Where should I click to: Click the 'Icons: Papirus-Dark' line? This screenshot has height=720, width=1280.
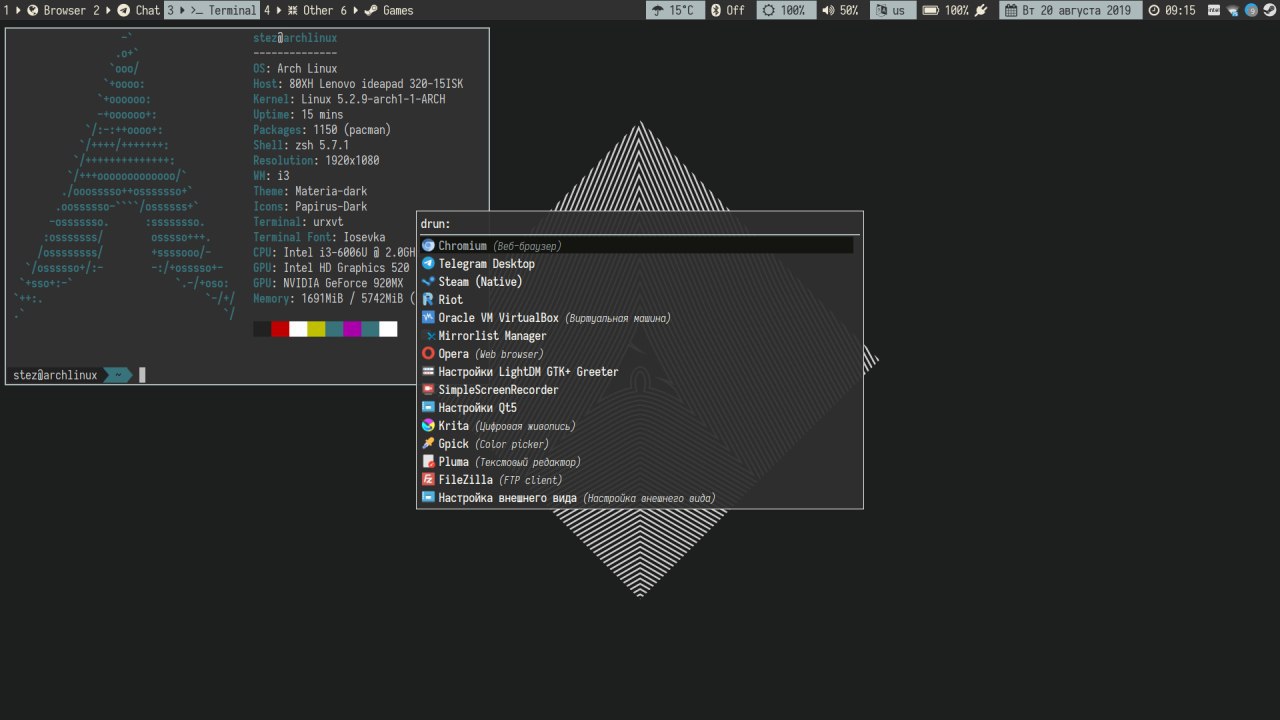(x=310, y=207)
